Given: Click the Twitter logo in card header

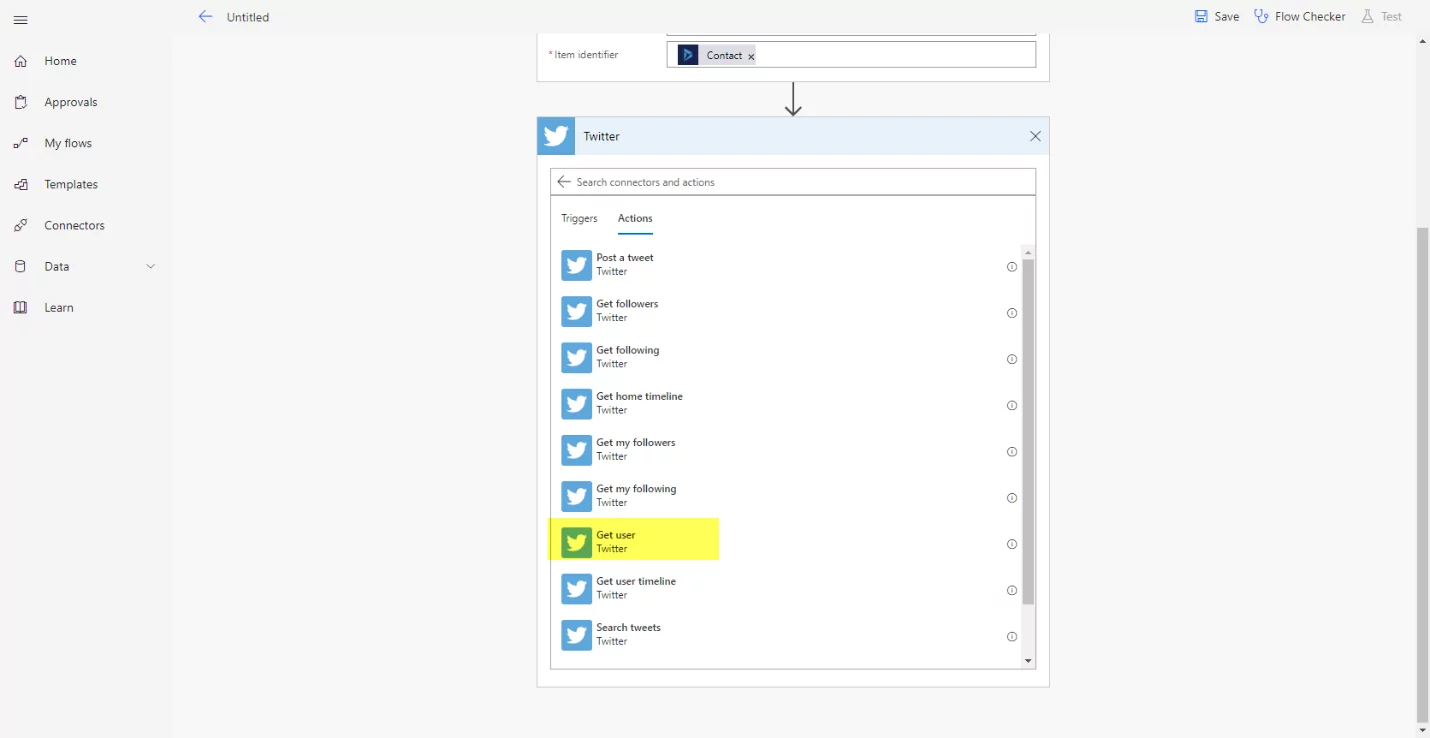Looking at the screenshot, I should tap(556, 136).
